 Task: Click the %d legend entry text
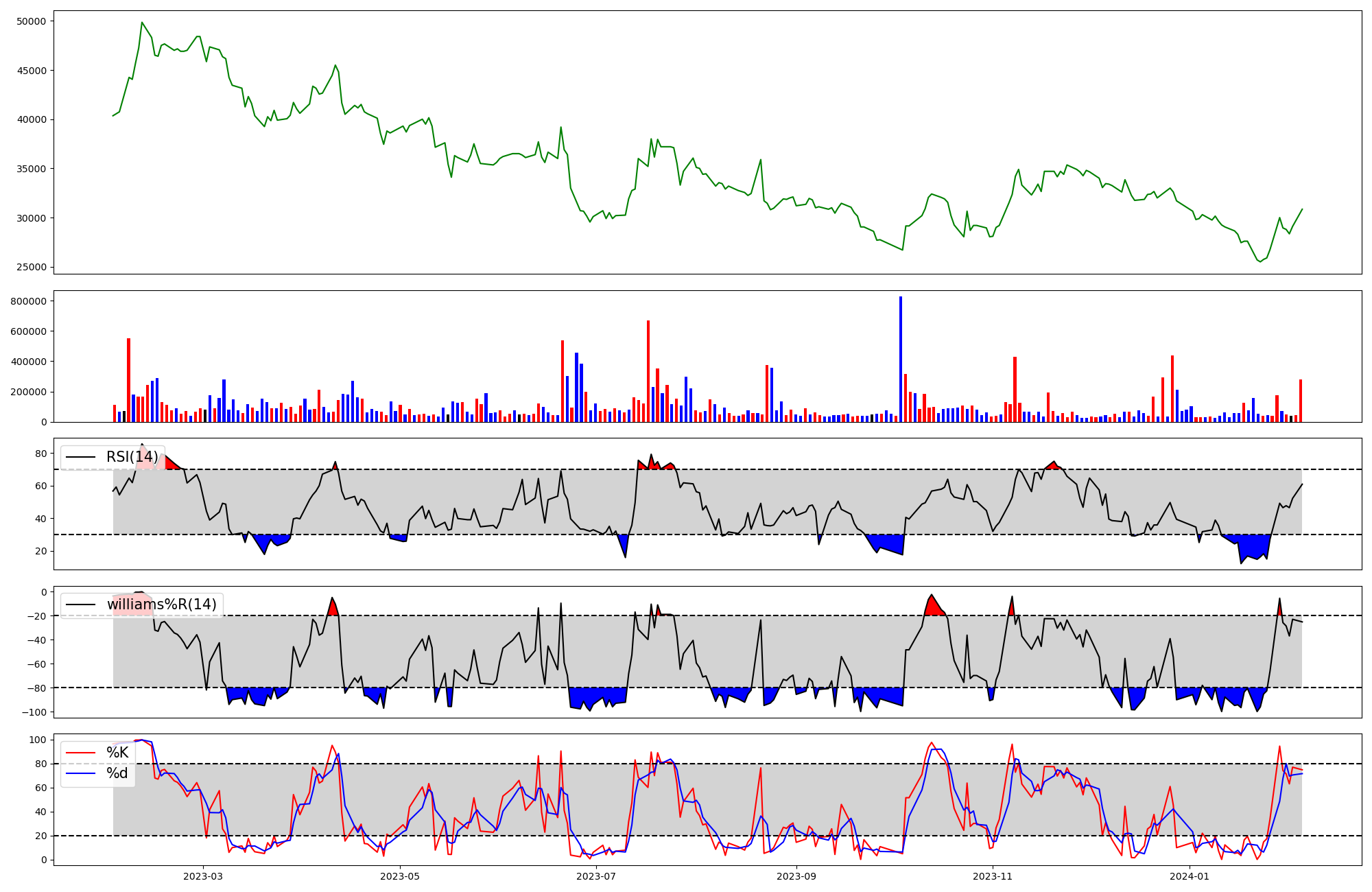pyautogui.click(x=117, y=773)
